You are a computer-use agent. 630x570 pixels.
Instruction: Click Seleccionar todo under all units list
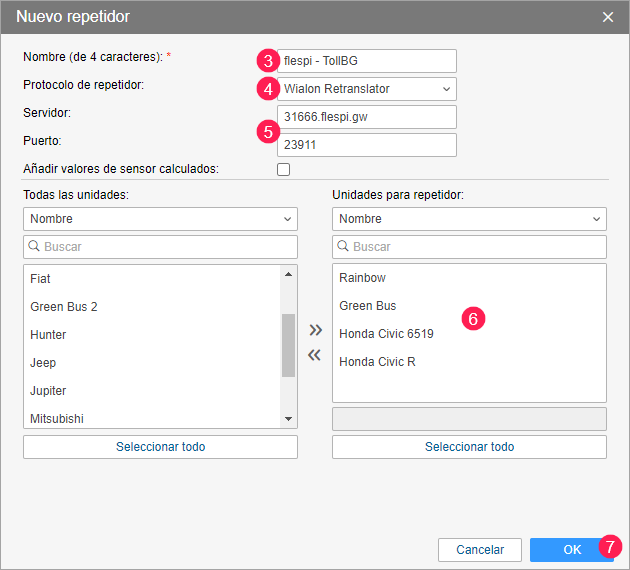click(x=160, y=447)
